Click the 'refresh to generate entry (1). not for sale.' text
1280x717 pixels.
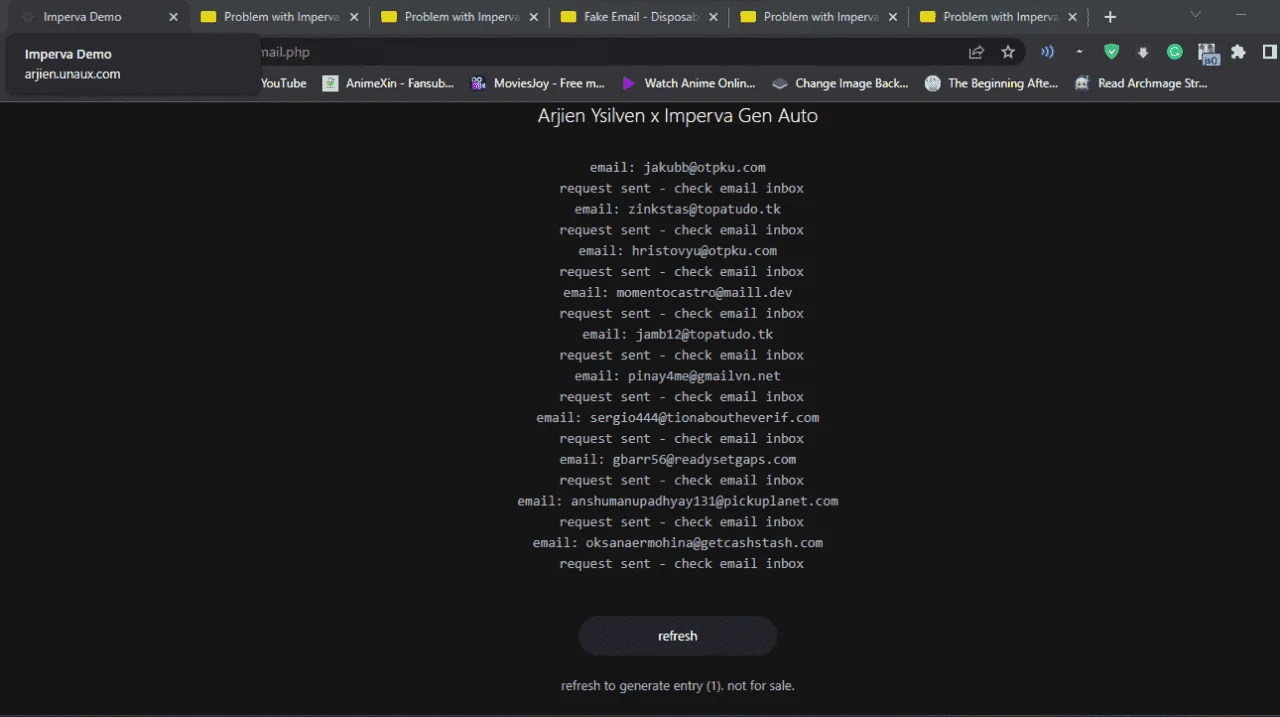click(678, 686)
